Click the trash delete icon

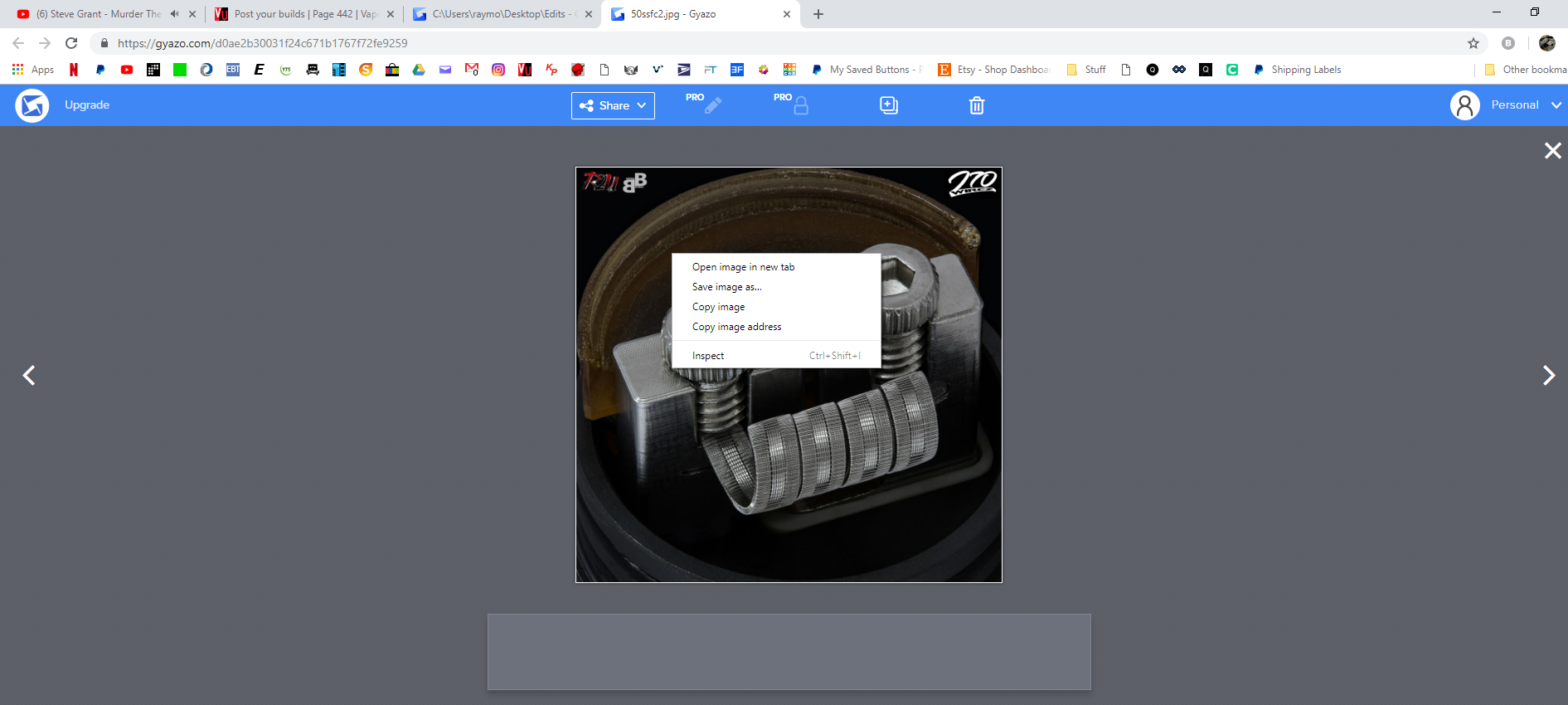(977, 105)
